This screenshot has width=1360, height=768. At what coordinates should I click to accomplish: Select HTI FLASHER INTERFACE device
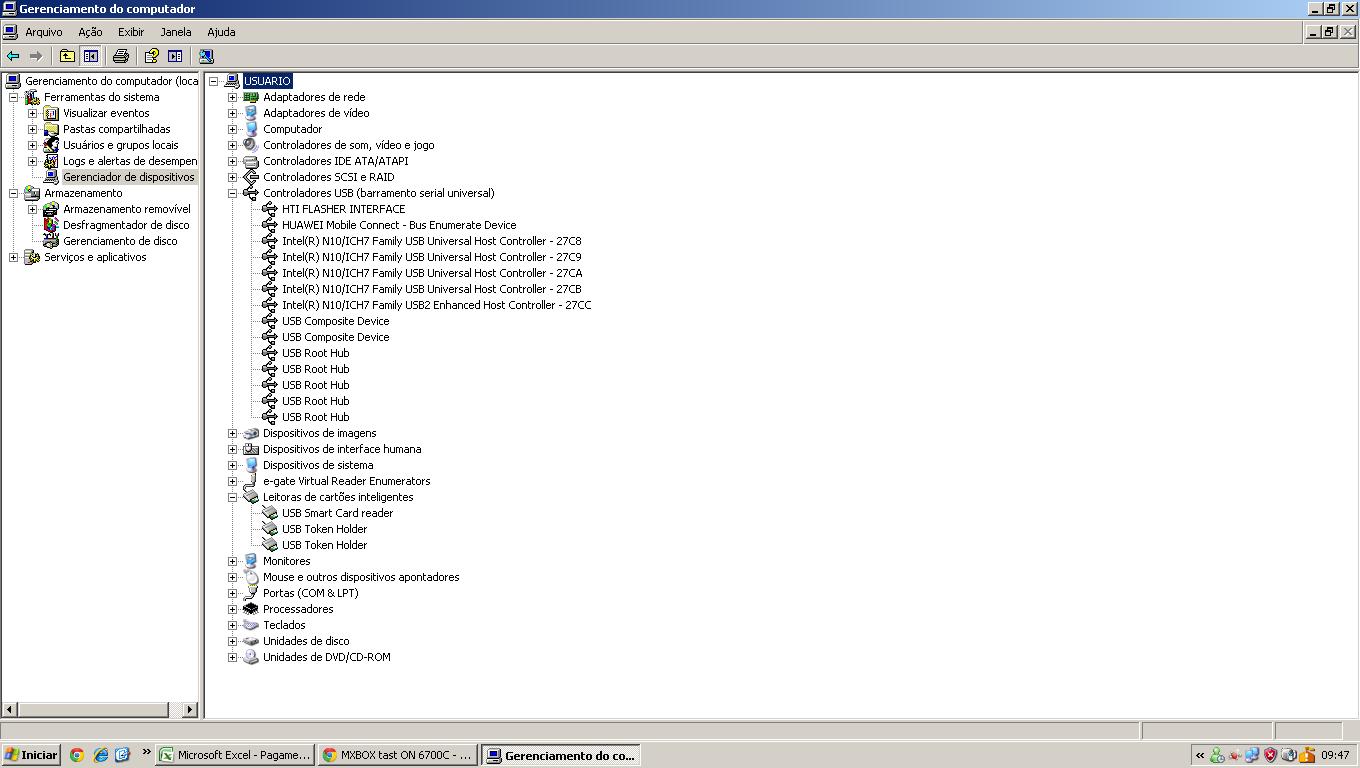[343, 209]
